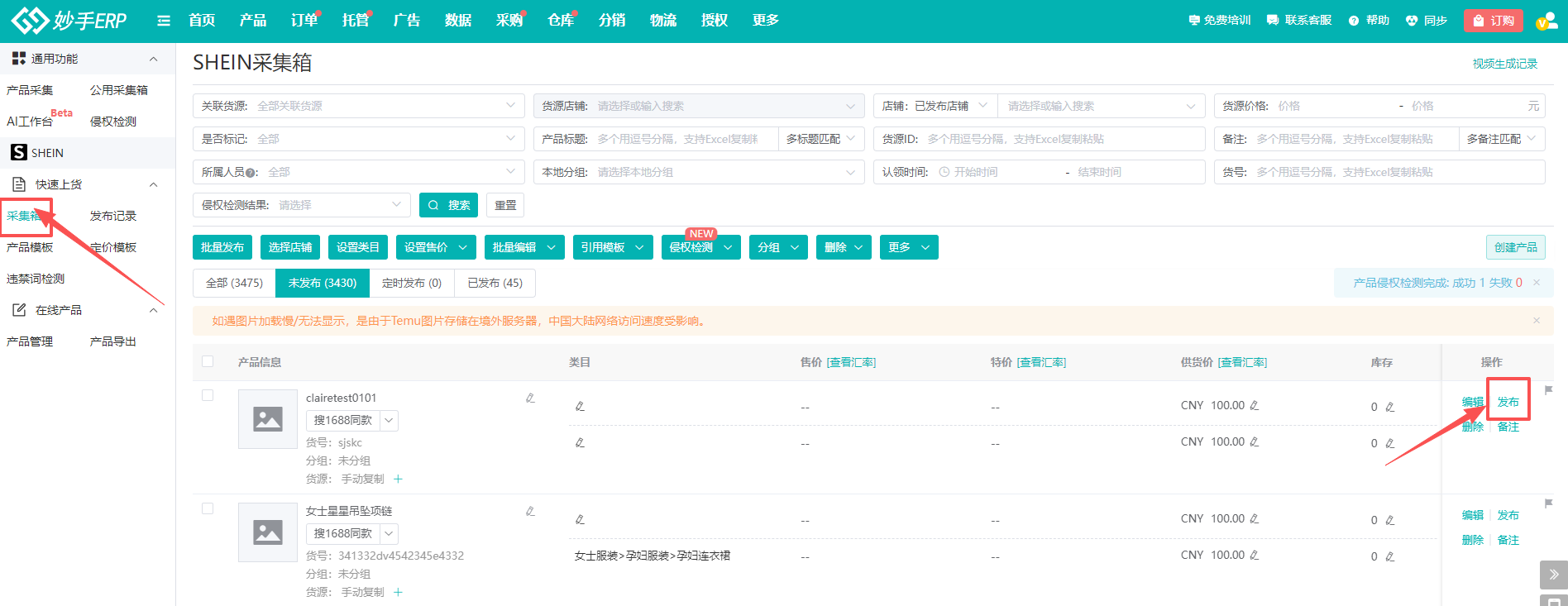Edit category pencil icon for clairetest0101
Viewport: 1568px width, 606px height.
(x=580, y=407)
